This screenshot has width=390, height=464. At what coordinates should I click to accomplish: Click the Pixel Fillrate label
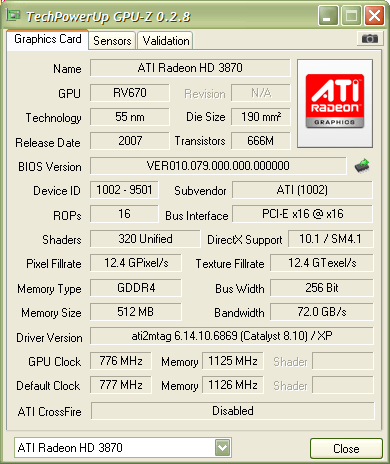pos(54,264)
